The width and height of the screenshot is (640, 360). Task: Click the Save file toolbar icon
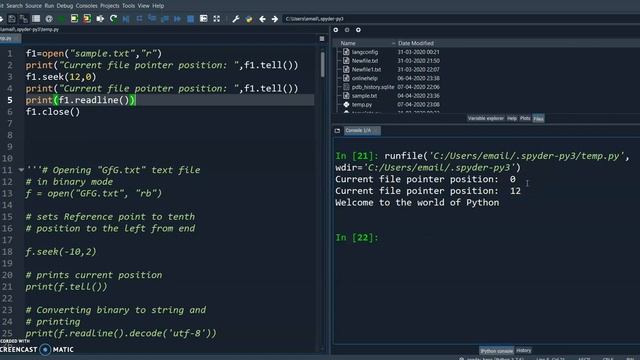[x=12, y=19]
